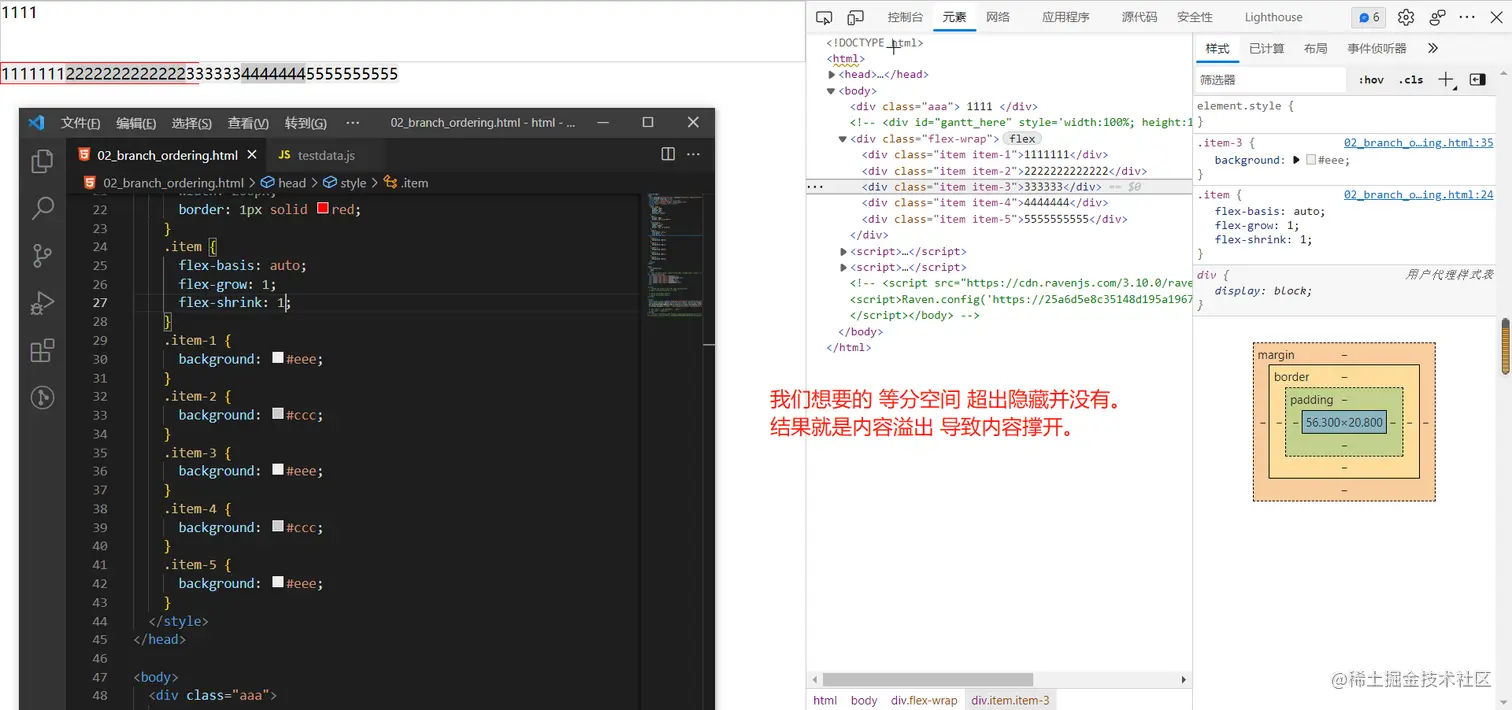Open the 文件 menu in VS Code
Screen dimensions: 1512x710
pyautogui.click(x=80, y=123)
